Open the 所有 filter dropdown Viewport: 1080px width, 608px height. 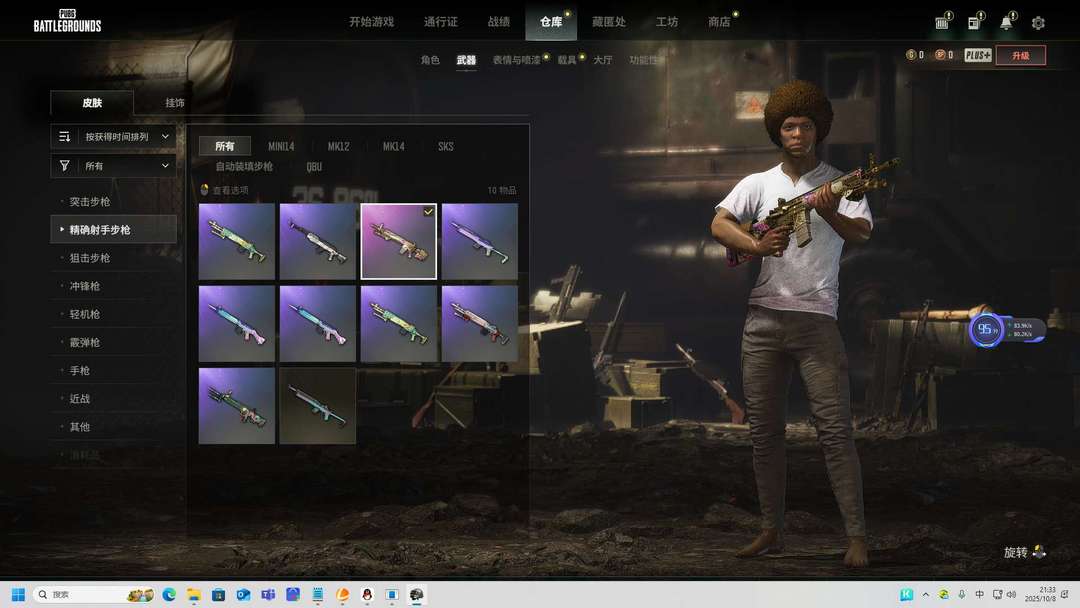[113, 165]
